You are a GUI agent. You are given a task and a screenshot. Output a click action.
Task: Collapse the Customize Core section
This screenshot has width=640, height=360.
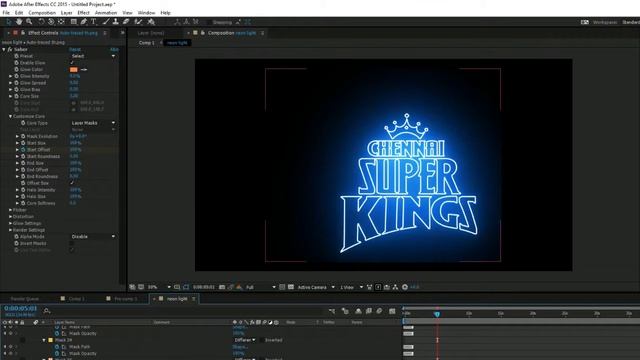[x=10, y=116]
